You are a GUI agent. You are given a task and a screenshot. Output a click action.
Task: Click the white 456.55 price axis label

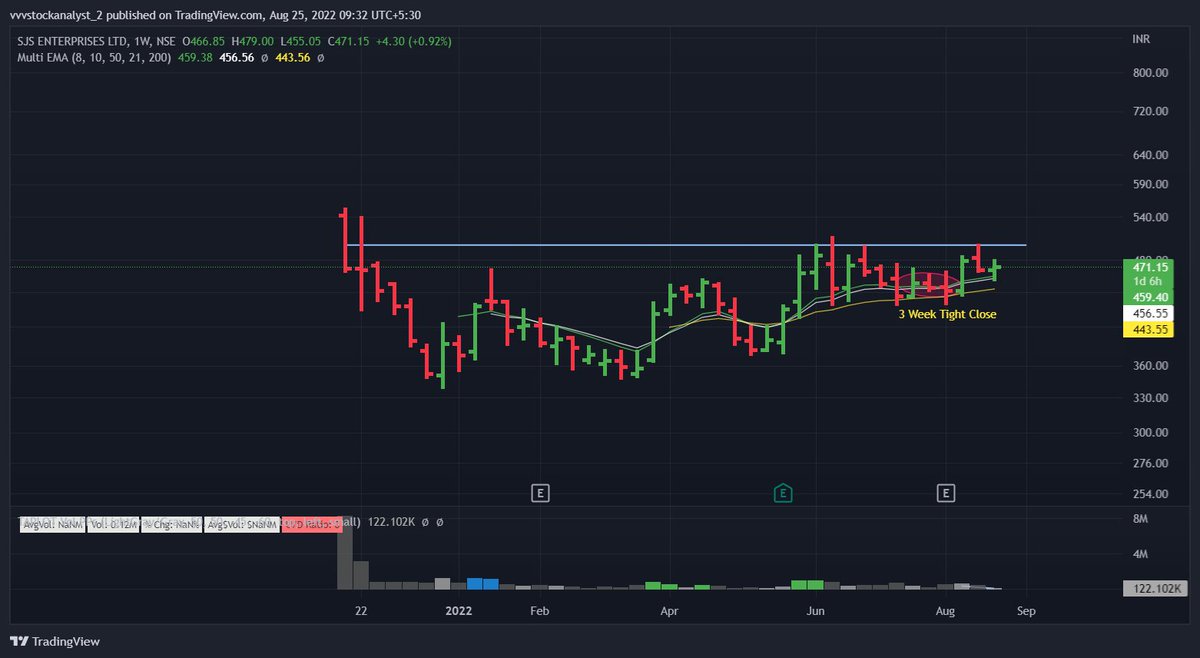[x=1146, y=313]
